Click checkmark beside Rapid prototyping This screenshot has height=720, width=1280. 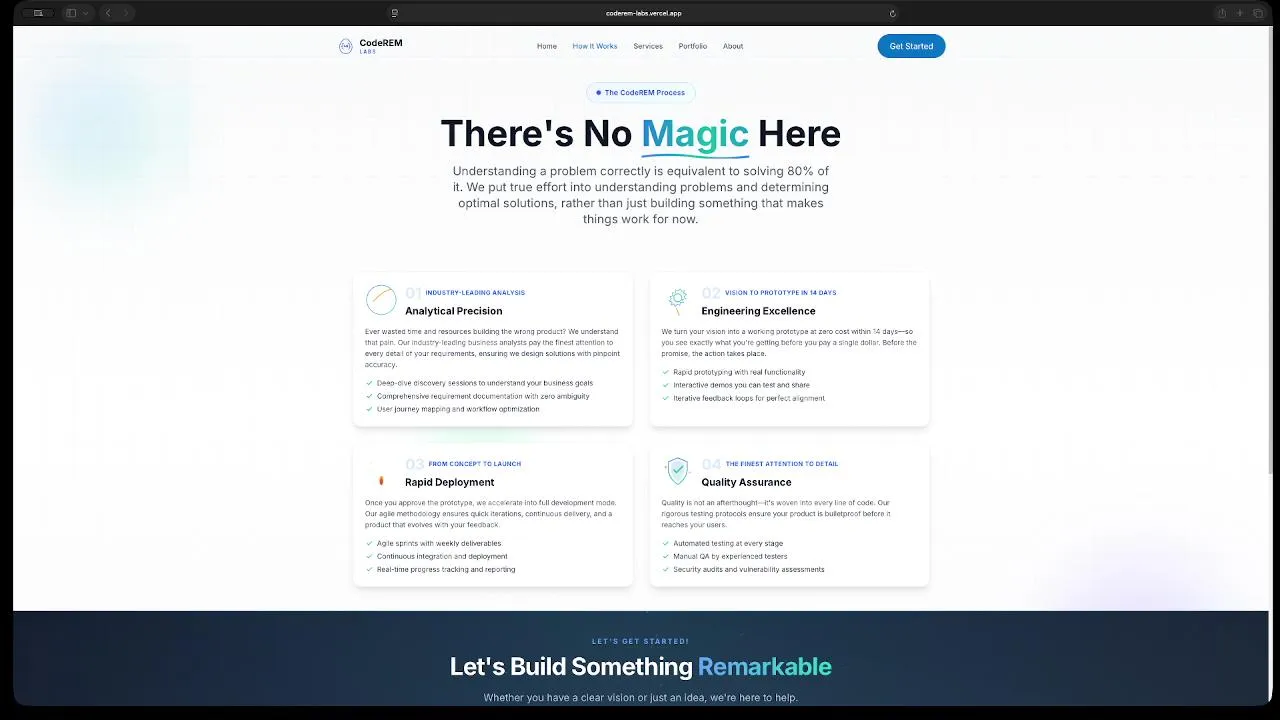tap(665, 372)
